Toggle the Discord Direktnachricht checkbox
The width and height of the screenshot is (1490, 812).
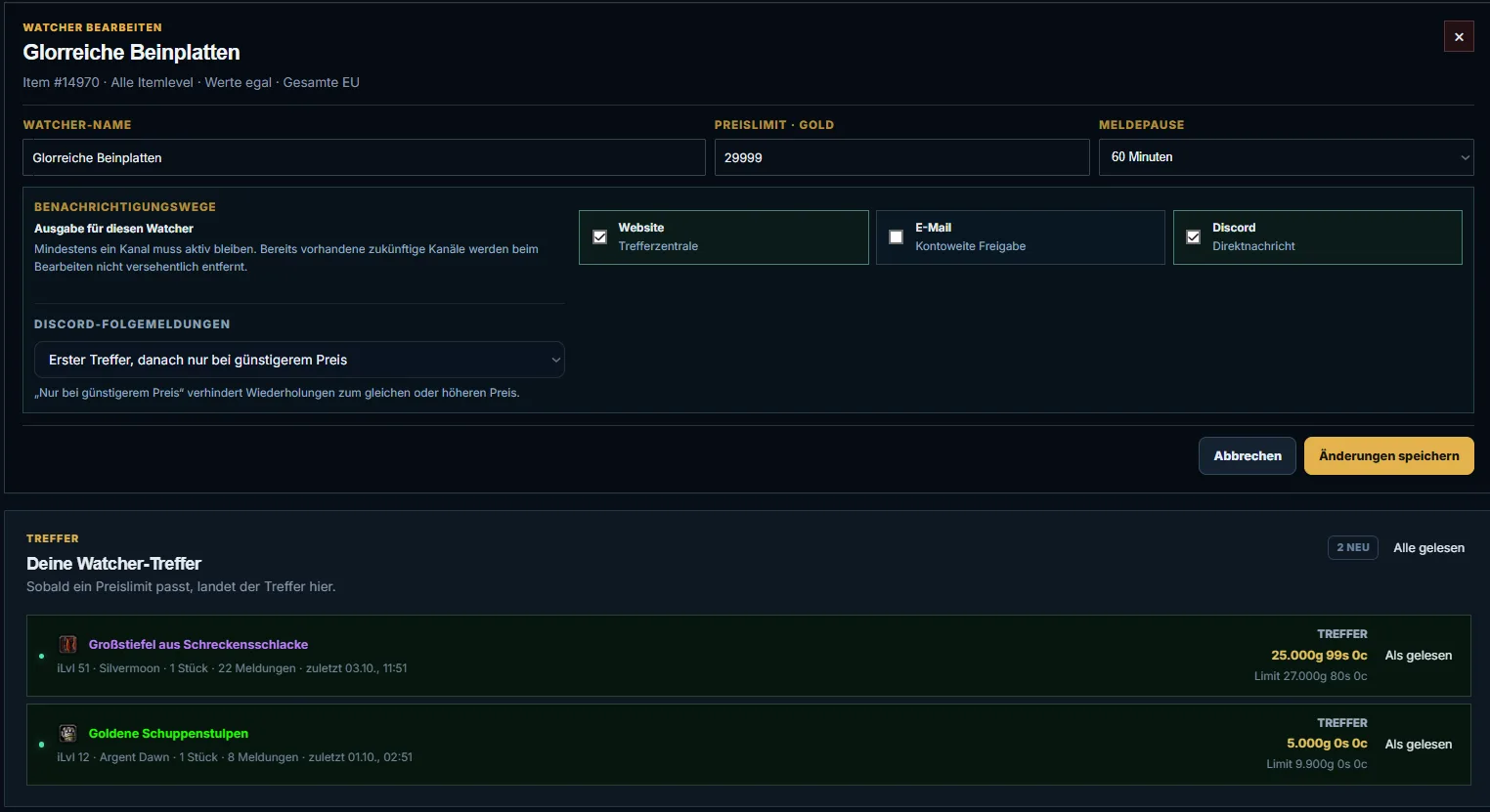[x=1193, y=236]
